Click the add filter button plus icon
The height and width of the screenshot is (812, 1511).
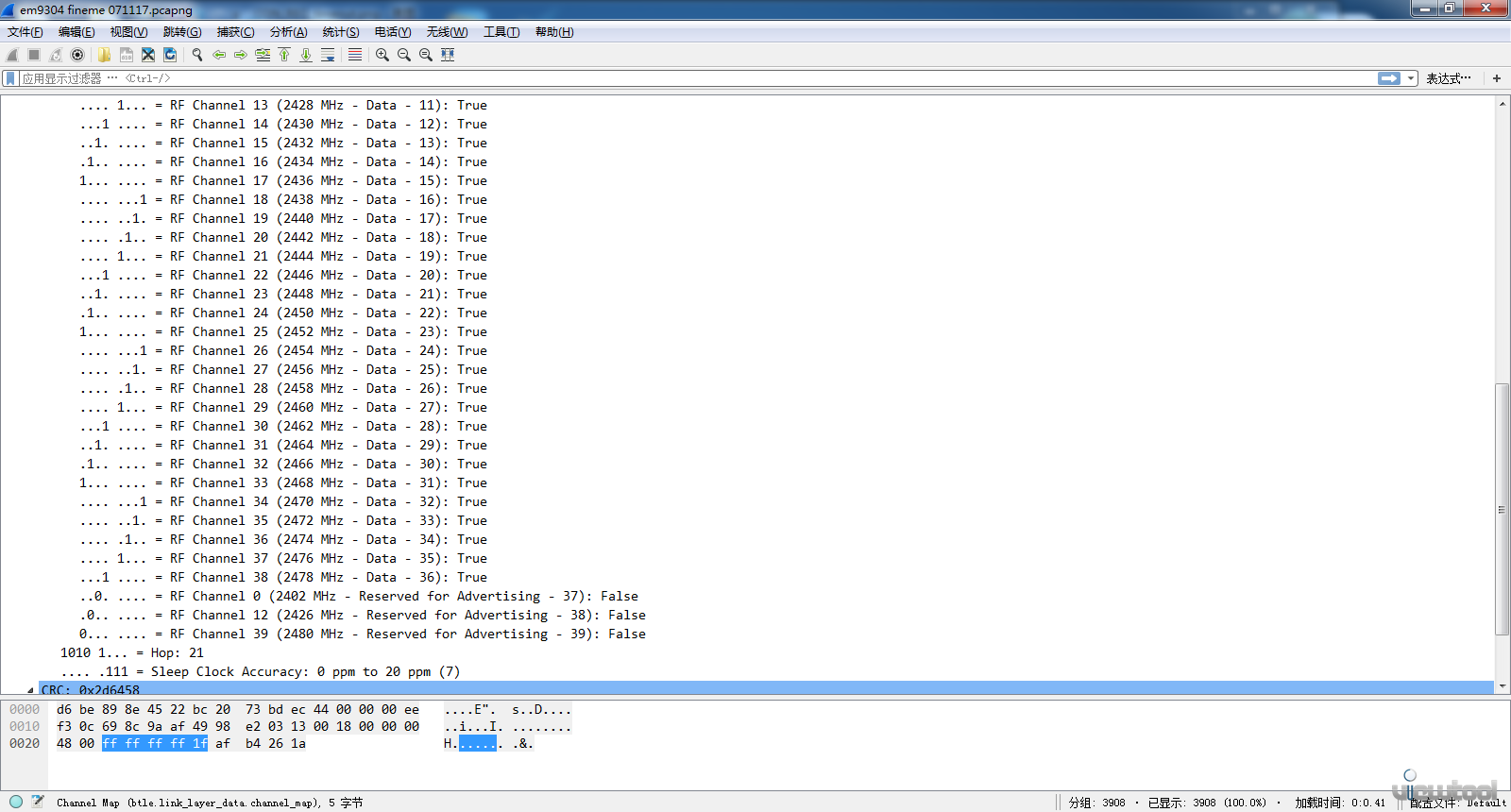[1497, 78]
